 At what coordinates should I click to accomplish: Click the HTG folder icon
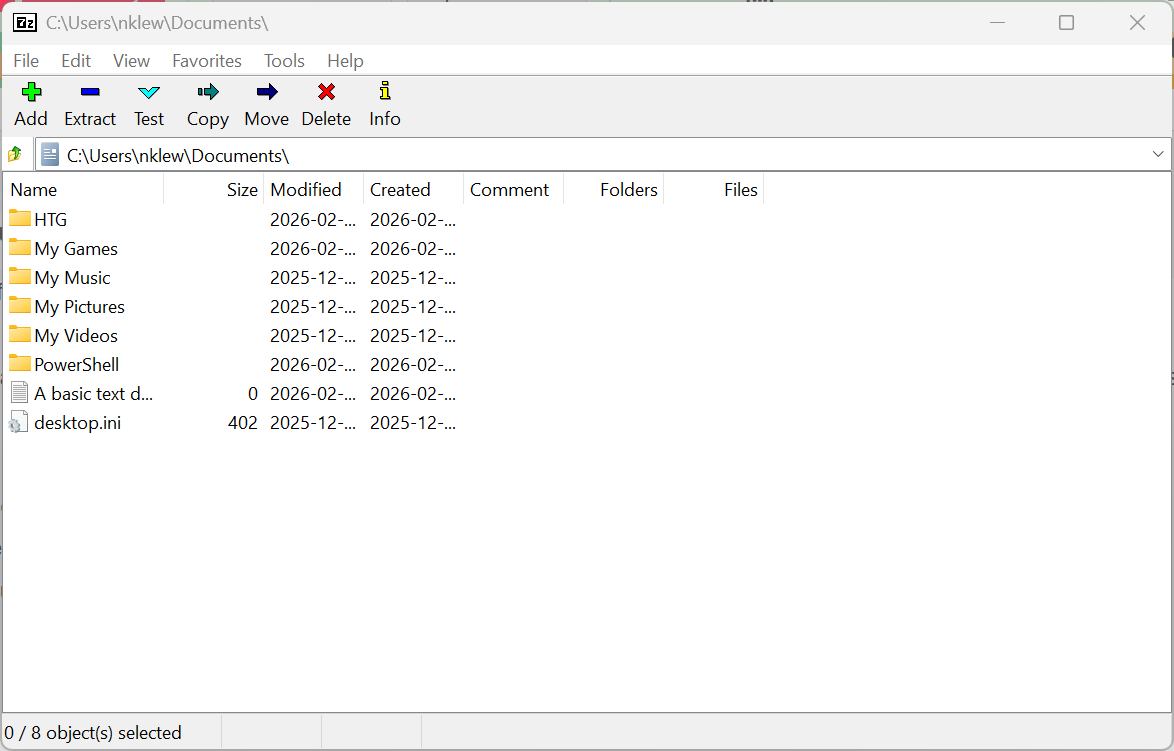pos(19,219)
